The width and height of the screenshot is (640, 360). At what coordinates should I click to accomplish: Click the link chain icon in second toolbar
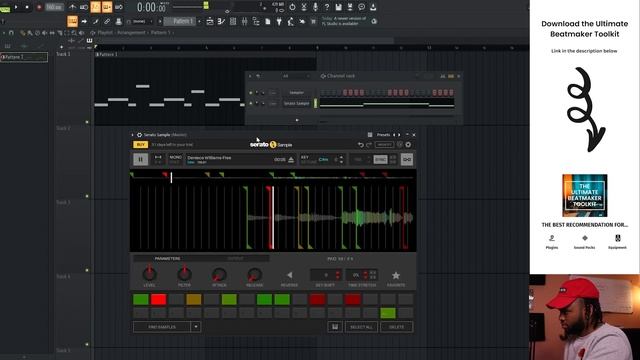pos(107,21)
